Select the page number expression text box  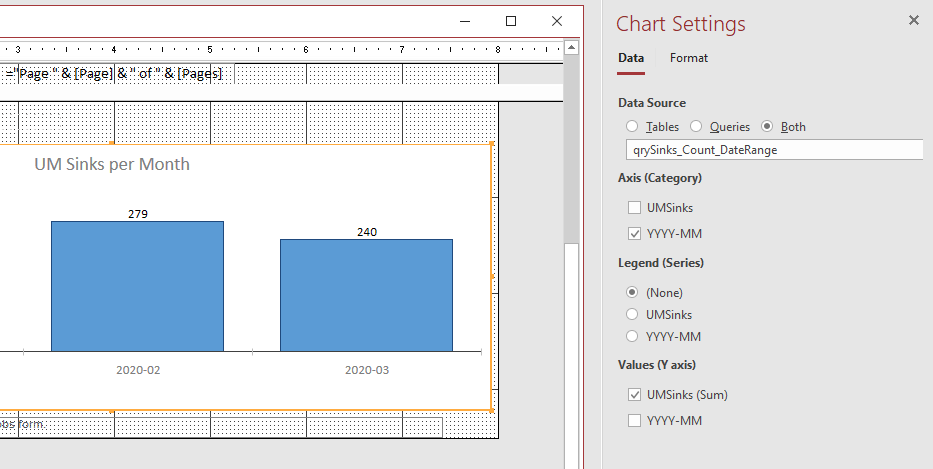pos(118,74)
